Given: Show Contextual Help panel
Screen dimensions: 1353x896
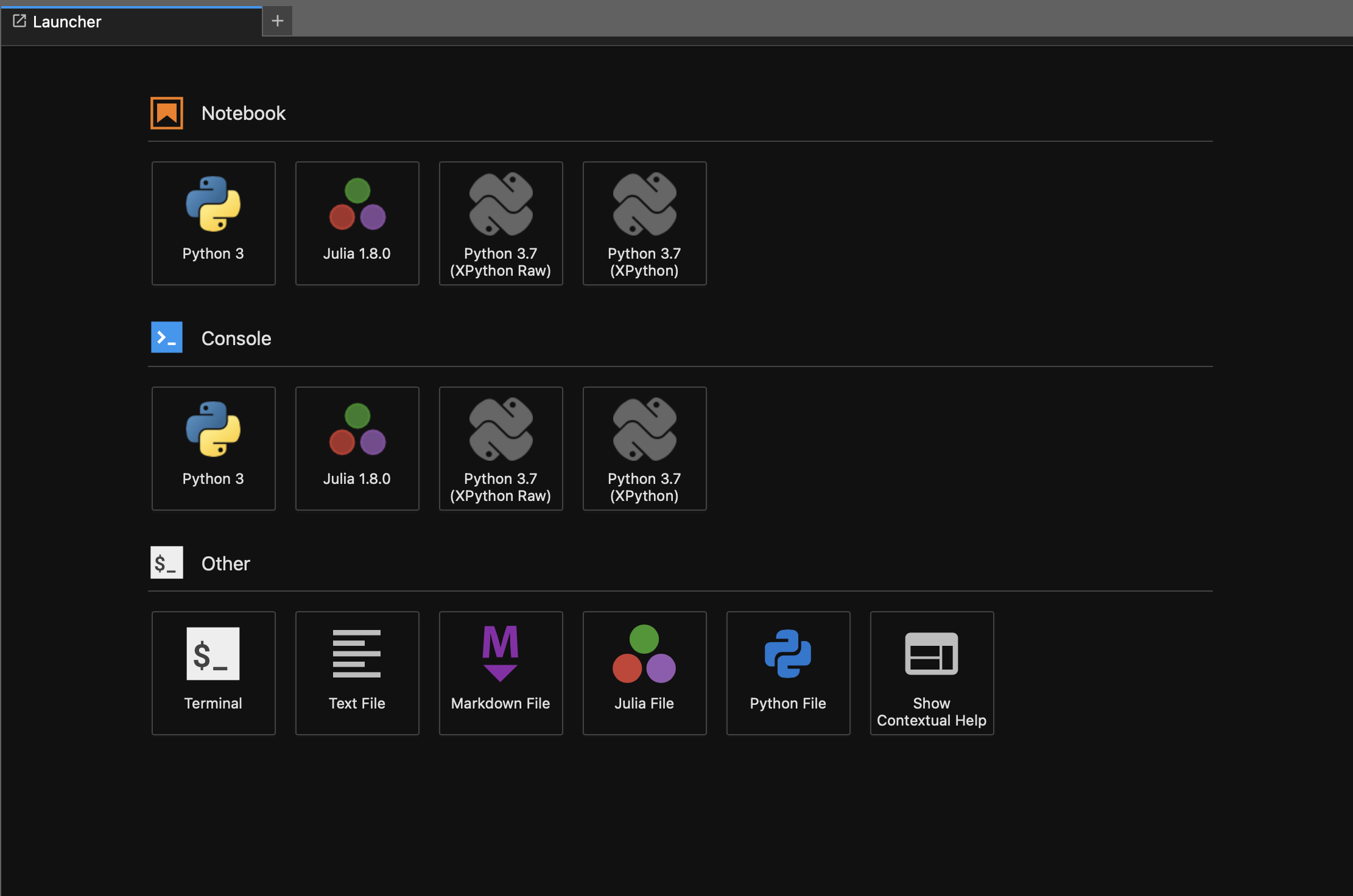Looking at the screenshot, I should coord(932,673).
